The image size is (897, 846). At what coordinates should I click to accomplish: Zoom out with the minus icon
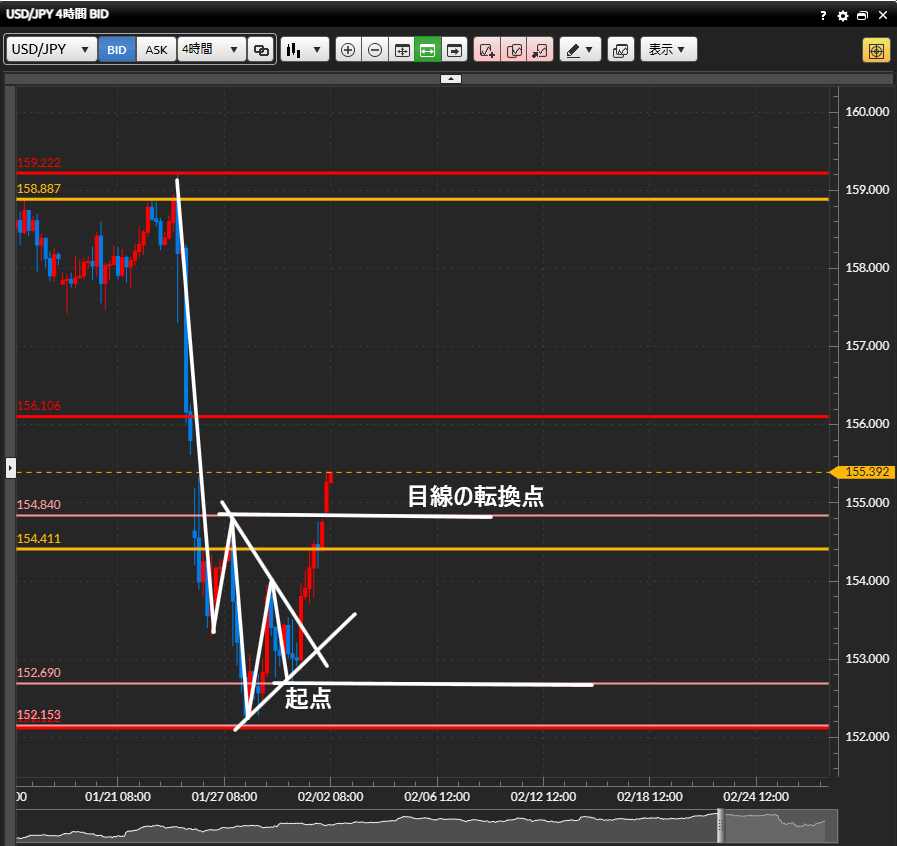[375, 49]
